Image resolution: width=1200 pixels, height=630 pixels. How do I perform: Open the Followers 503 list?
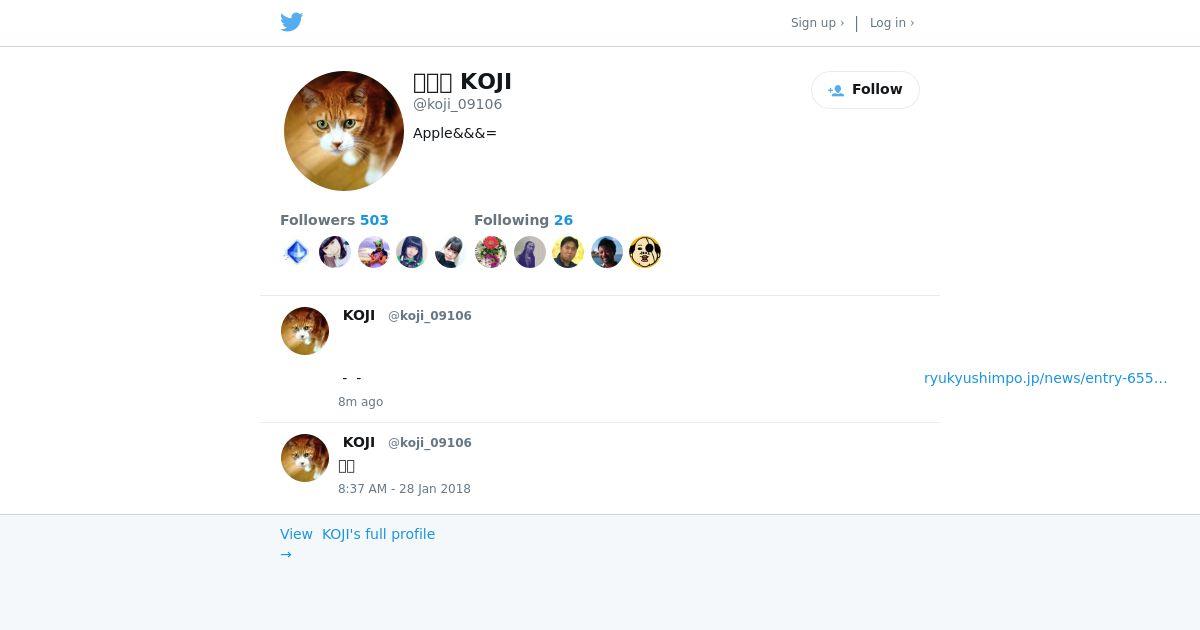coord(334,220)
